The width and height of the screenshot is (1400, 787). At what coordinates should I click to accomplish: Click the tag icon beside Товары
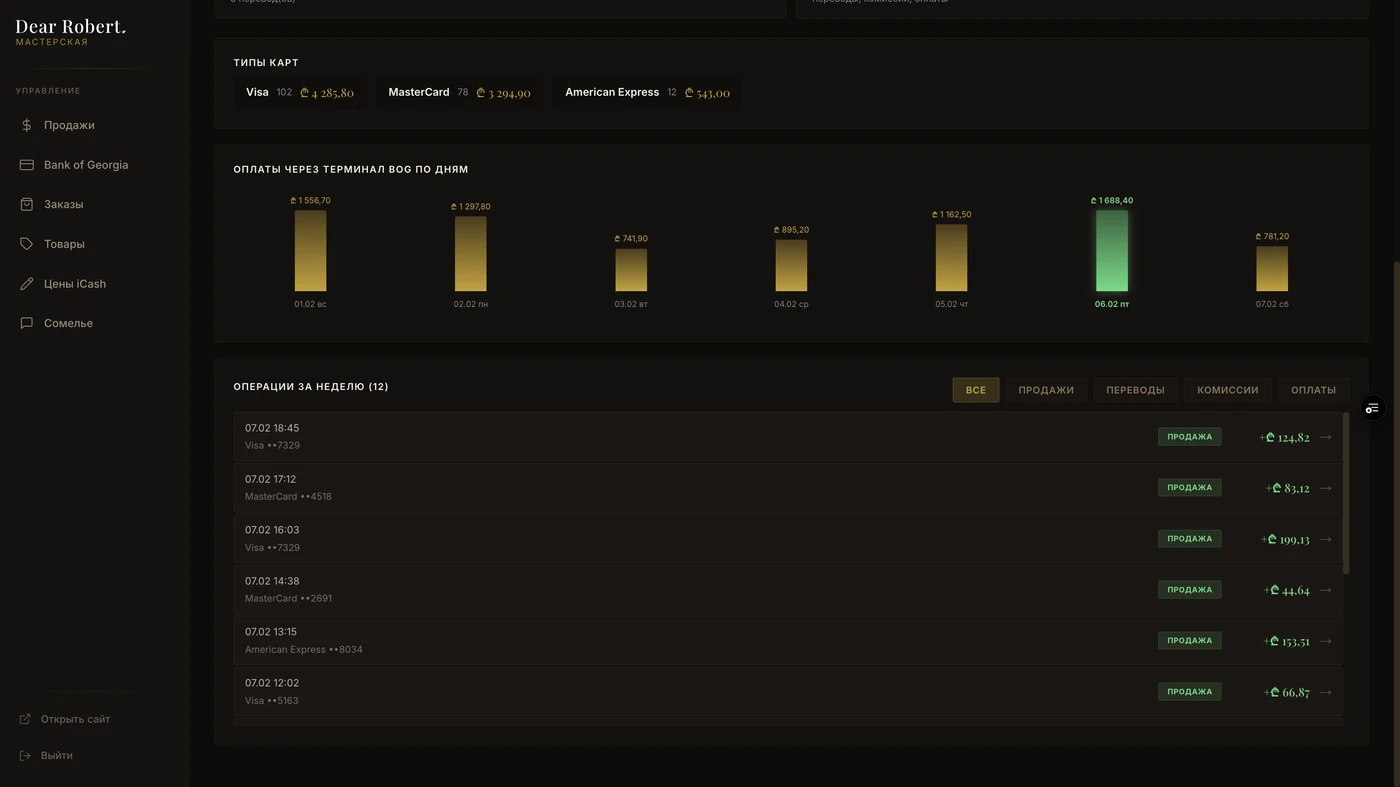coord(27,244)
